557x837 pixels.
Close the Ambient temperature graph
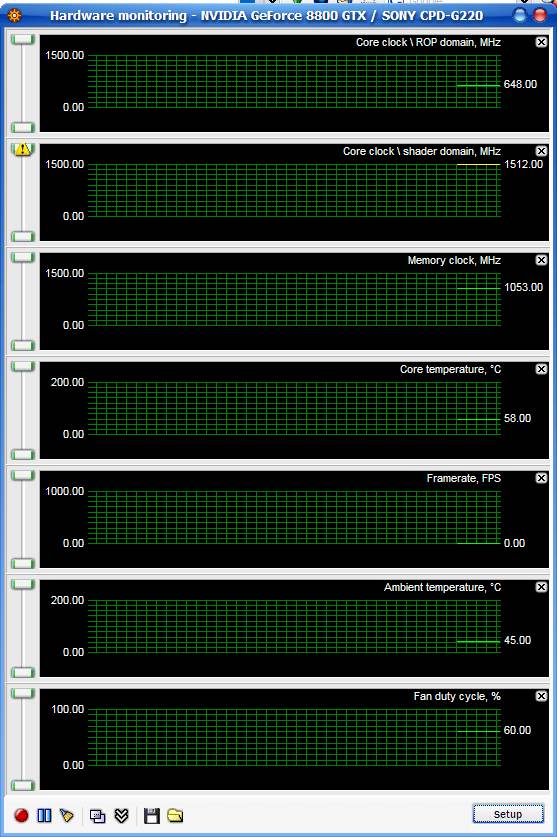tap(541, 587)
